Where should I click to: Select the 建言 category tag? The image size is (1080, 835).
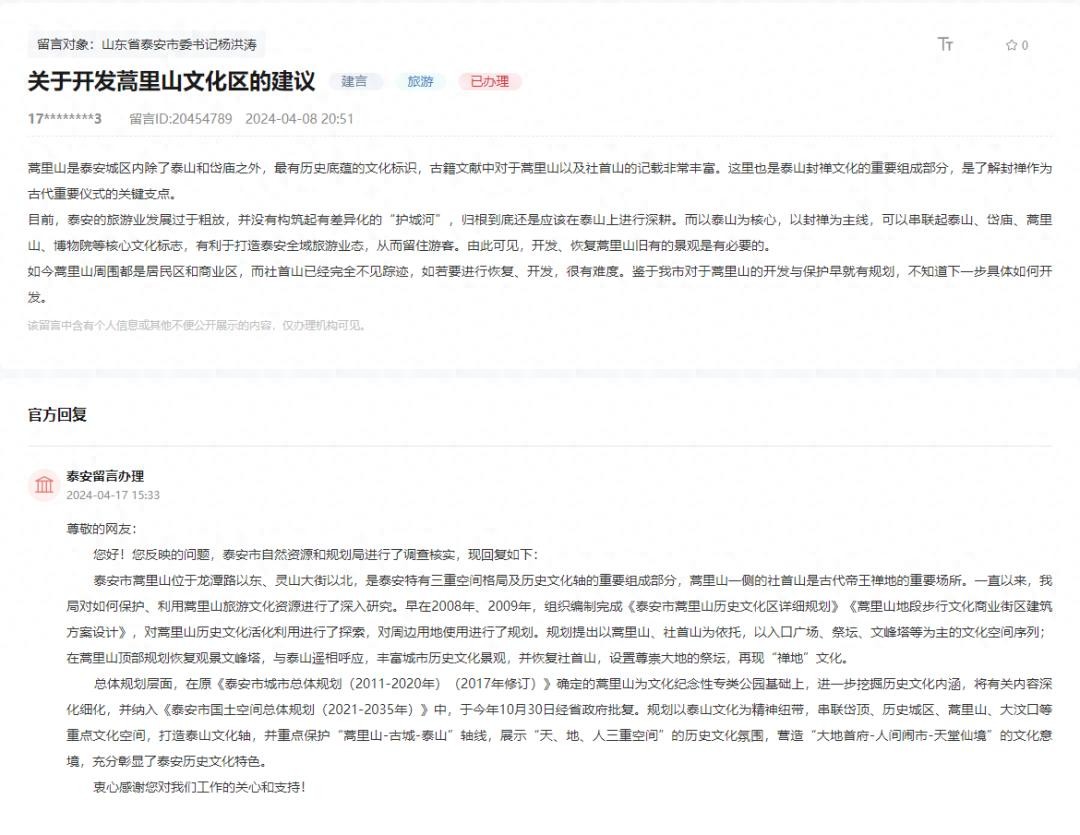pyautogui.click(x=354, y=82)
